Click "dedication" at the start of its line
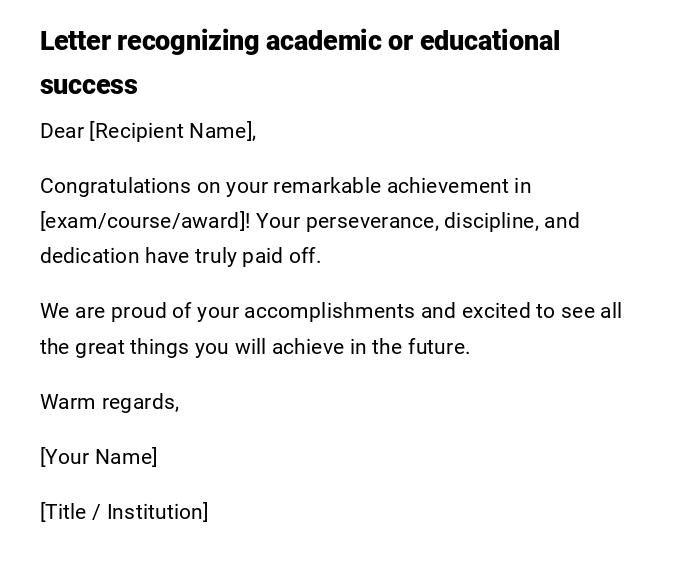This screenshot has height=574, width=700. click(x=90, y=256)
